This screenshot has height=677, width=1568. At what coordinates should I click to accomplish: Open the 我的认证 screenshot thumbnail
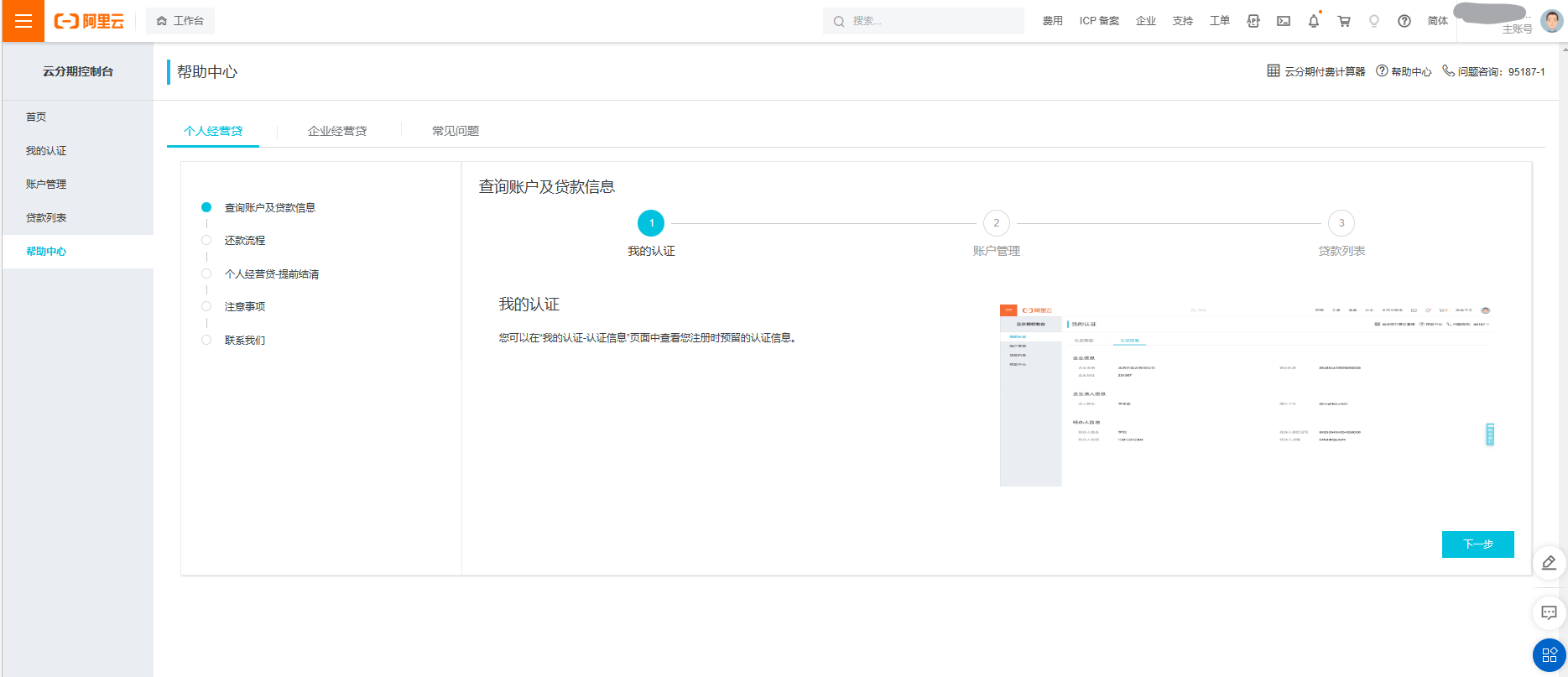(1248, 395)
